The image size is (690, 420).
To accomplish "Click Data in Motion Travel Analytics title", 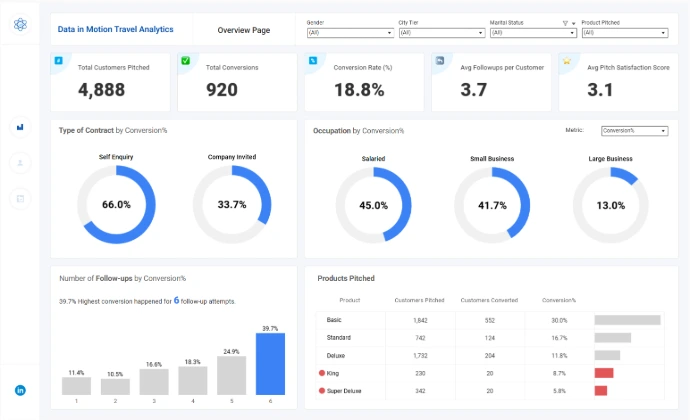I will [x=115, y=30].
